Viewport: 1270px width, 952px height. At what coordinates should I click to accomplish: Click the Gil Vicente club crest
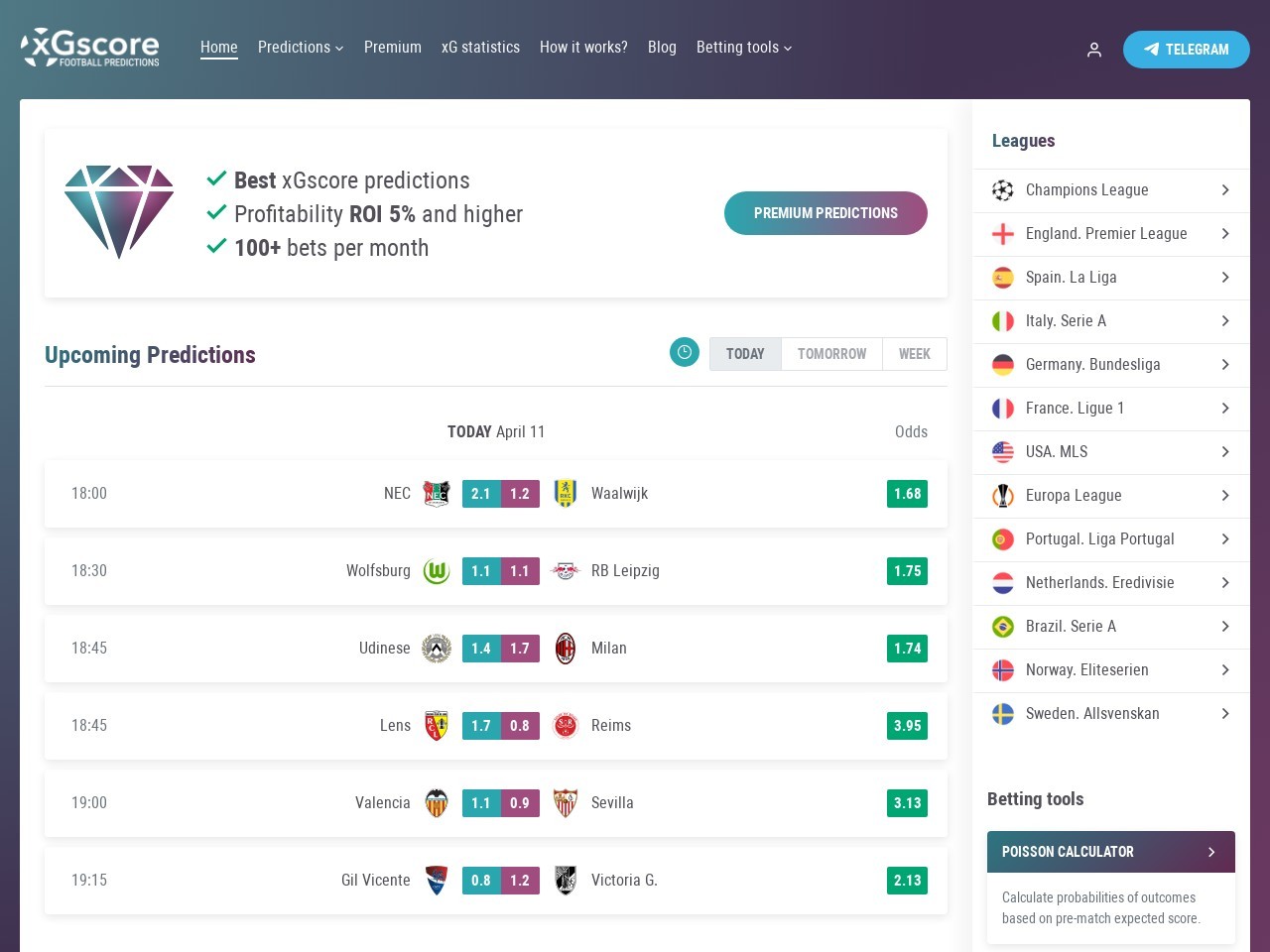coord(437,880)
